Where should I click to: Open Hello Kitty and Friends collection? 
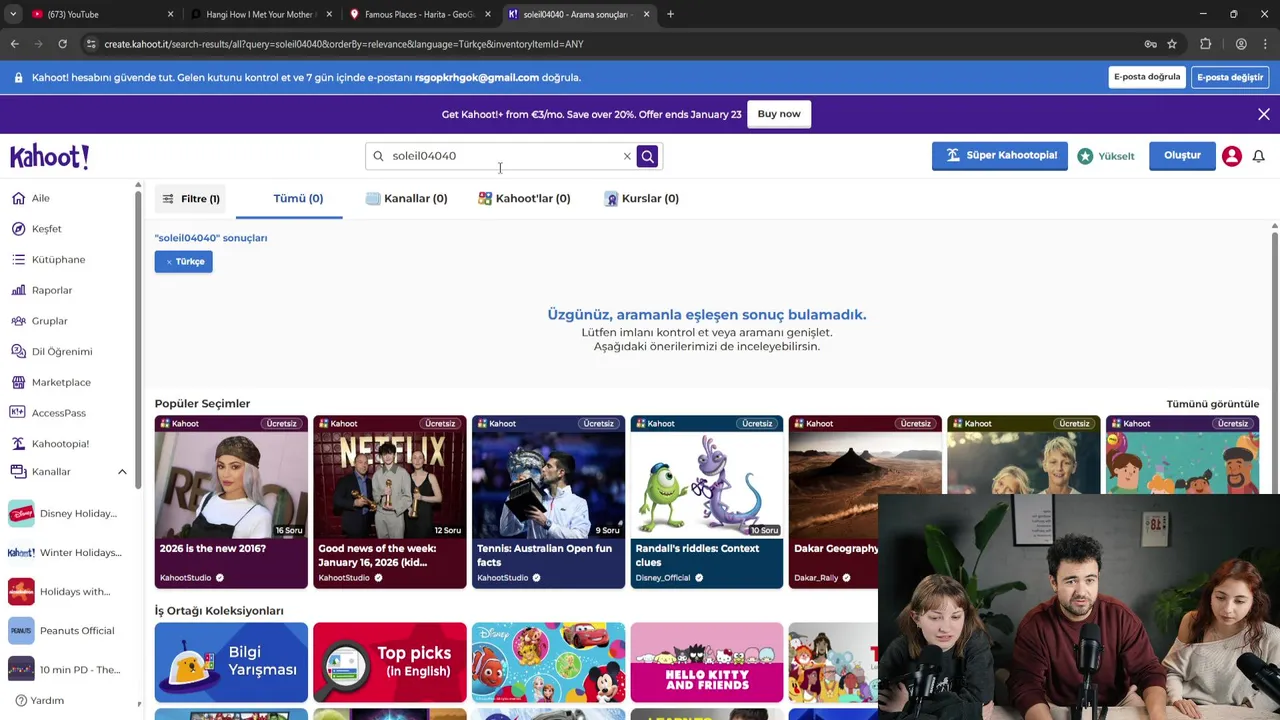coord(707,663)
